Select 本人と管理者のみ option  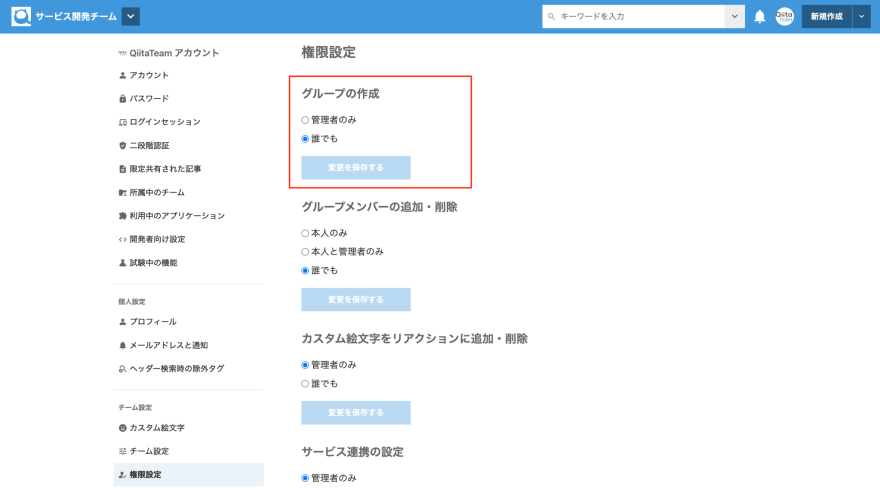[305, 252]
